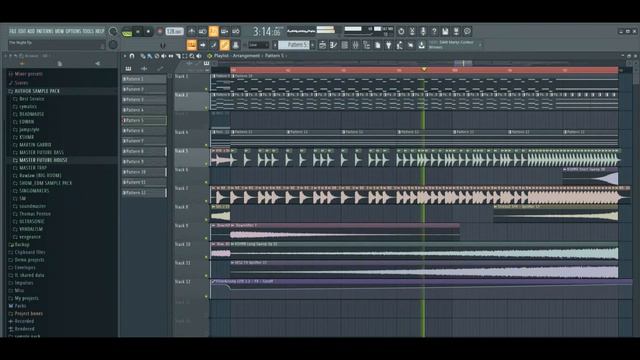Select Pattern 8 in the picker
Screen dimensions: 640x360
(x=144, y=151)
